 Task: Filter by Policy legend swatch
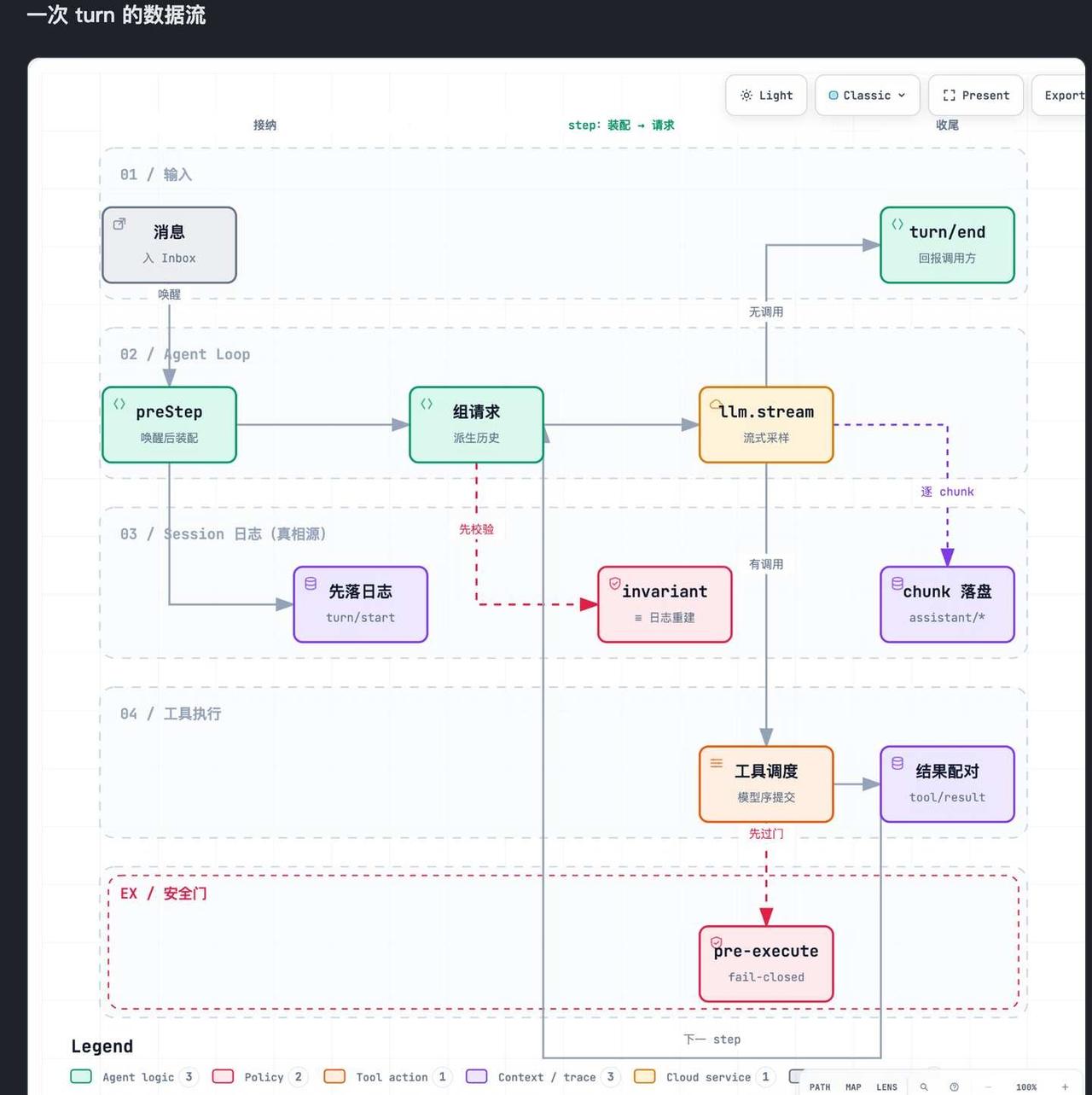(x=223, y=1076)
